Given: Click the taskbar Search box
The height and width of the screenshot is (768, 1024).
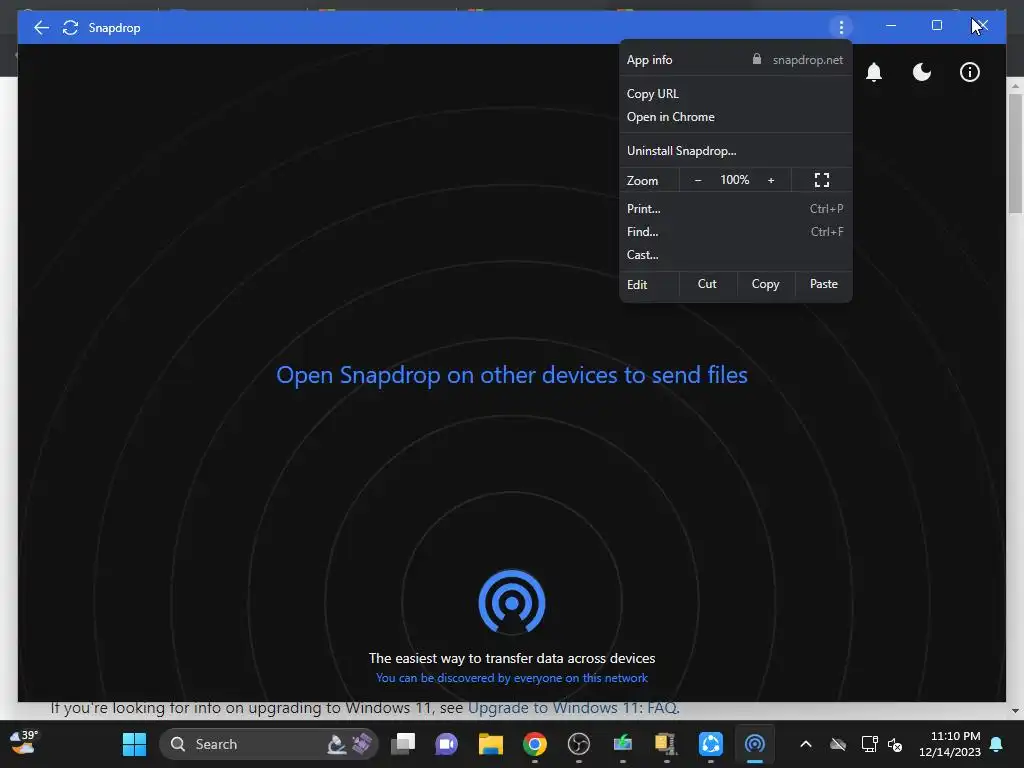Looking at the screenshot, I should pos(268,744).
